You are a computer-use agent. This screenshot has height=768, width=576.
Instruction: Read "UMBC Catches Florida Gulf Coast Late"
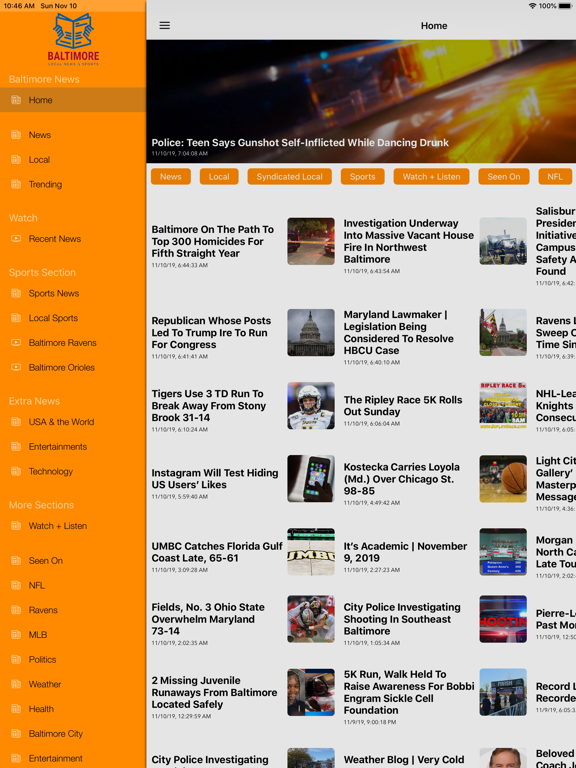[x=217, y=552]
